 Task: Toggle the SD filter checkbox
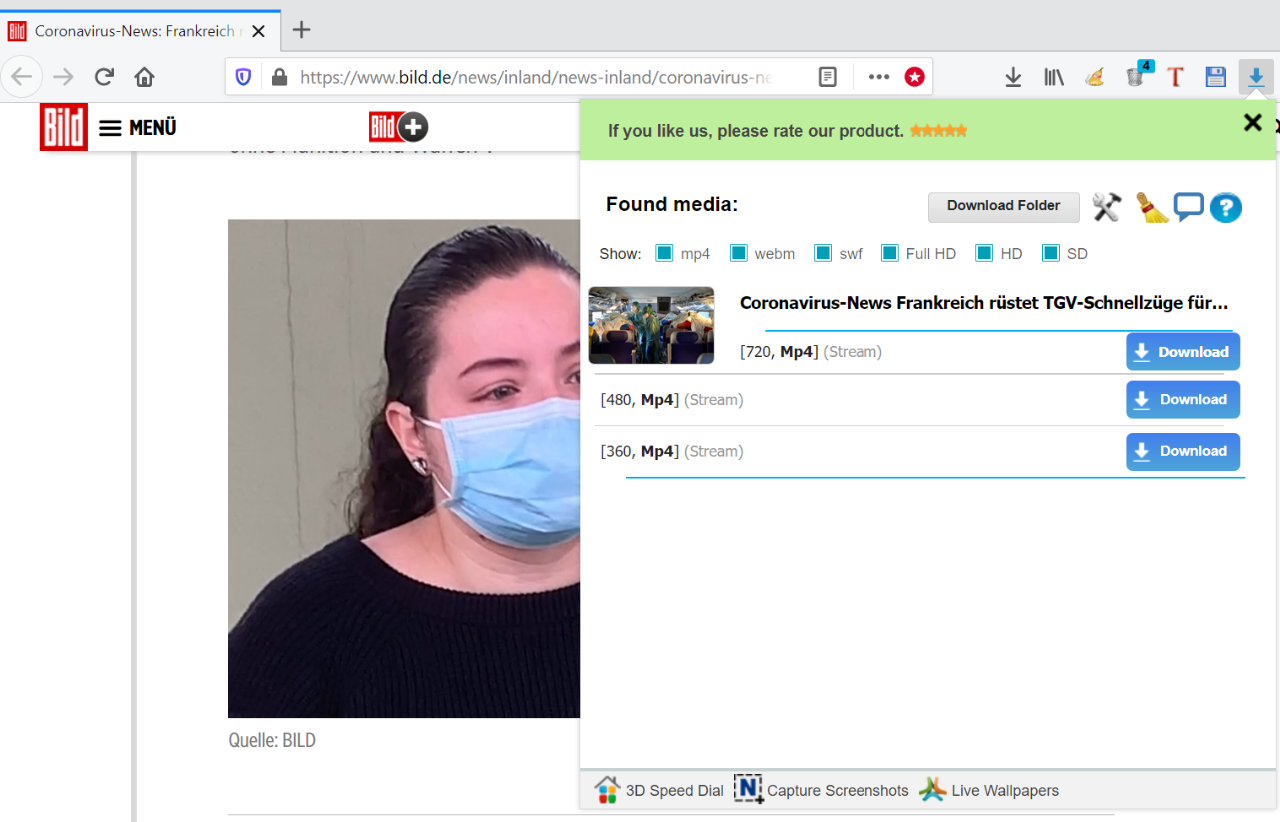tap(1050, 253)
